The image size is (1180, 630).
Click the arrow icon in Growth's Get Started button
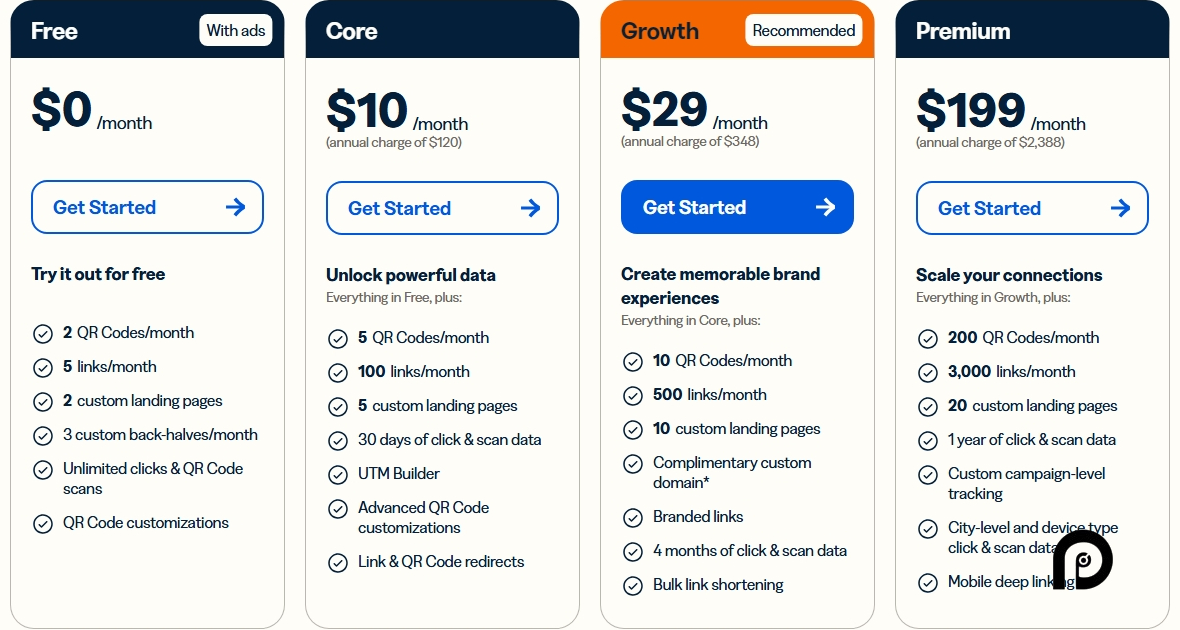pos(825,207)
